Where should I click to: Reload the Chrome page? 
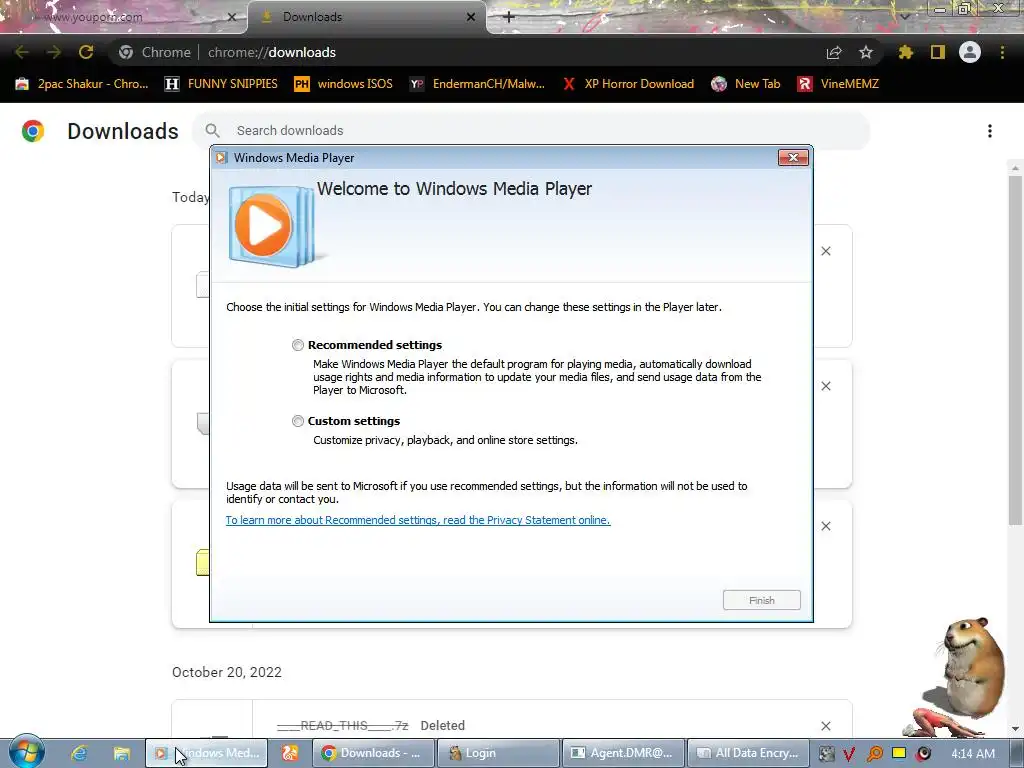(x=86, y=52)
